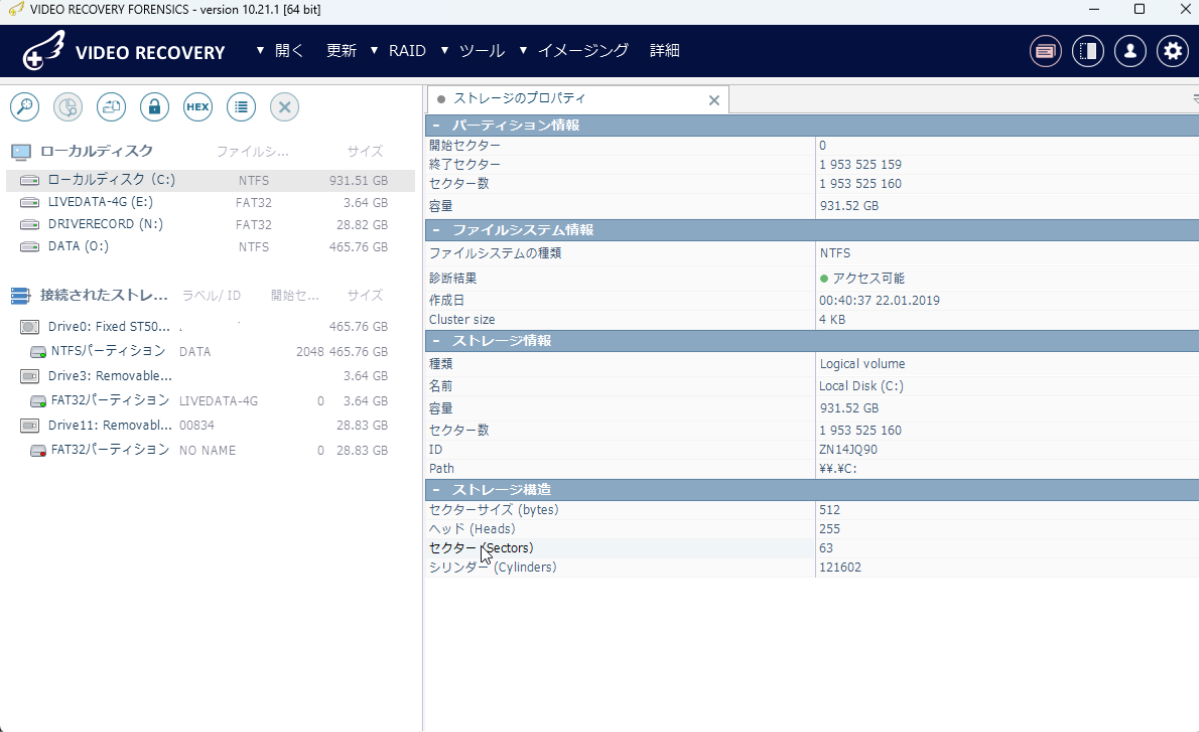The height and width of the screenshot is (732, 1199).
Task: Click the Drive3 removable disk icon
Action: [30, 376]
